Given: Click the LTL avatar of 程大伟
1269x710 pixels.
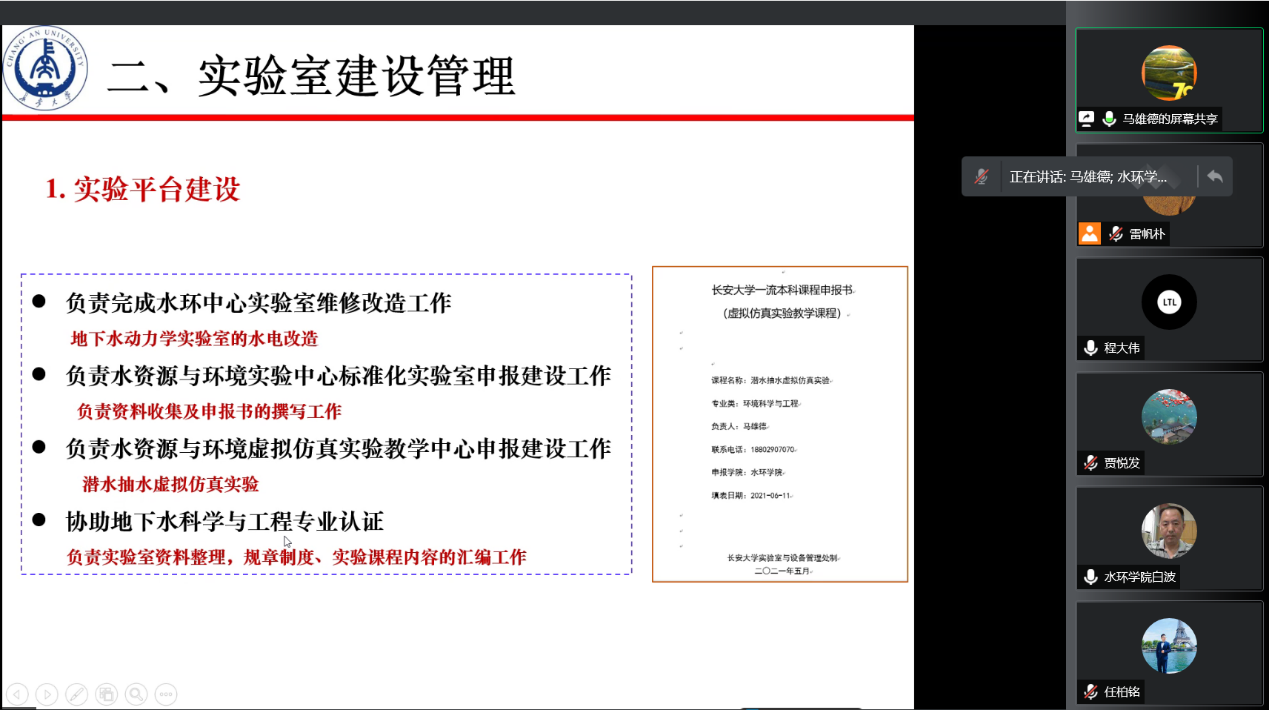Looking at the screenshot, I should [1169, 301].
